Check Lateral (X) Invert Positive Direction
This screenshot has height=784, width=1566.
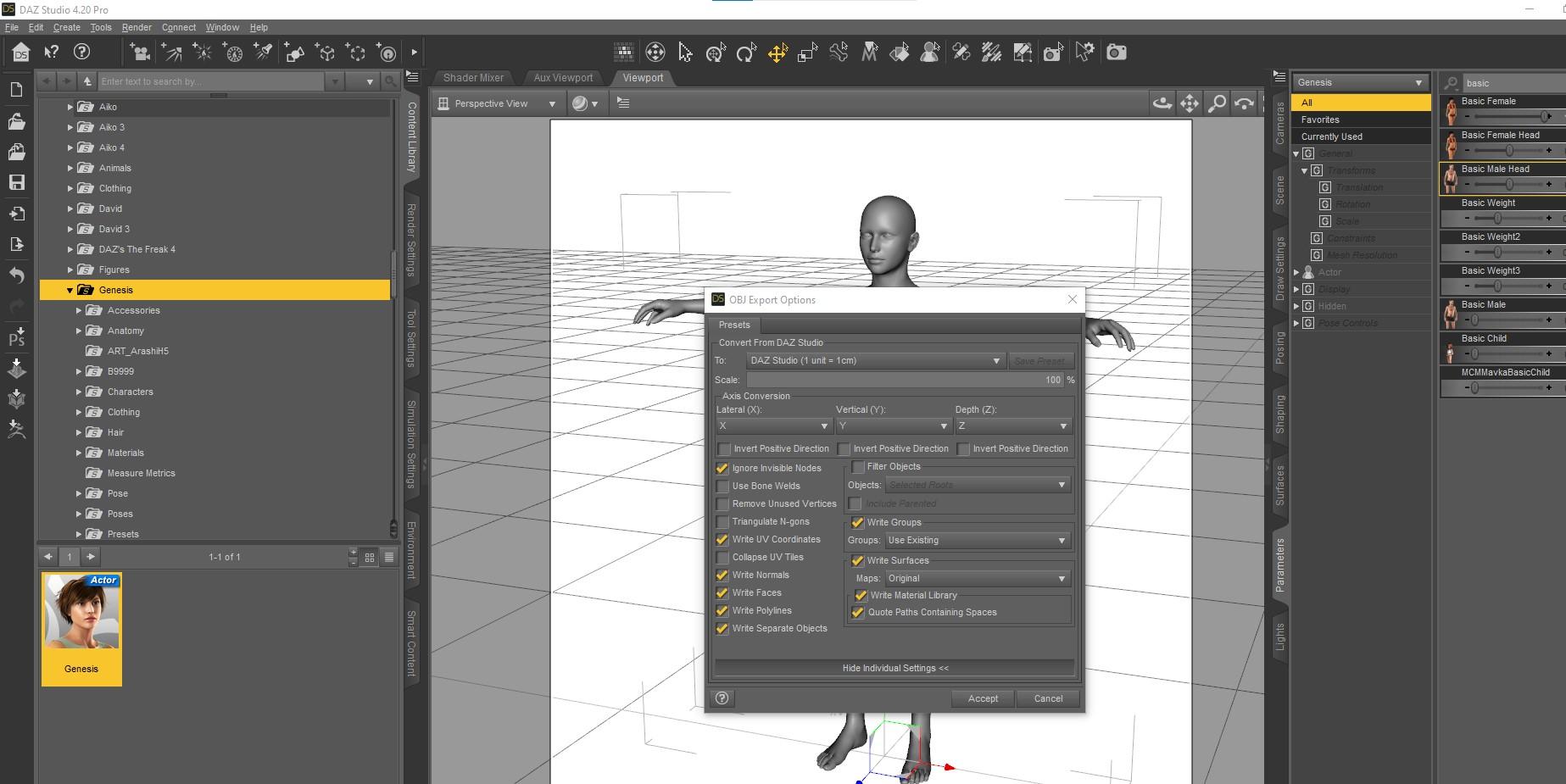724,449
